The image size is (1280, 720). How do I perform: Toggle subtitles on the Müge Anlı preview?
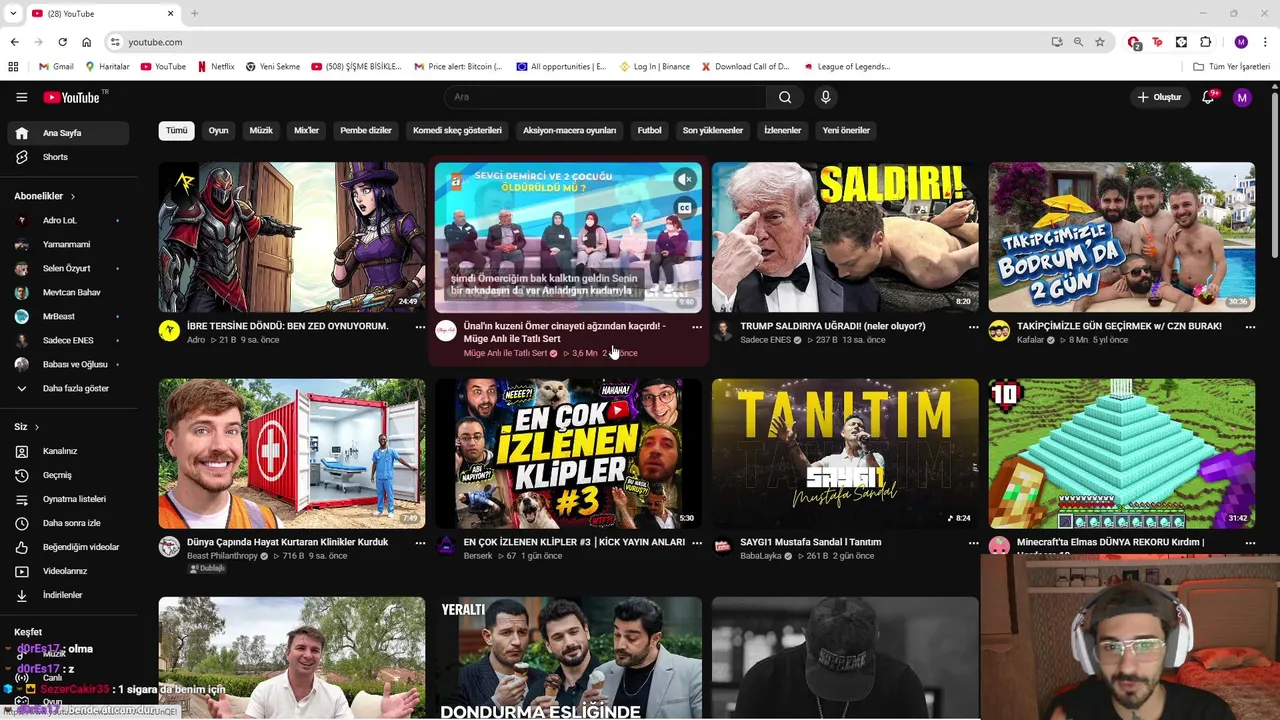(x=685, y=208)
